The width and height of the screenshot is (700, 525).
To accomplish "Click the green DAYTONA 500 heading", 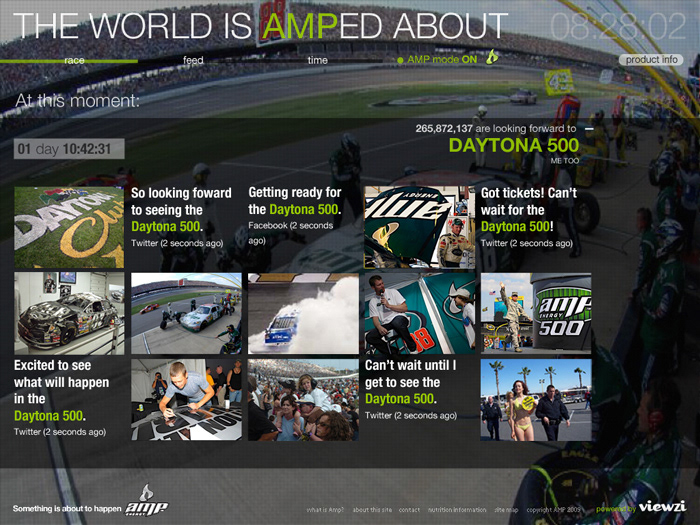I will point(514,145).
